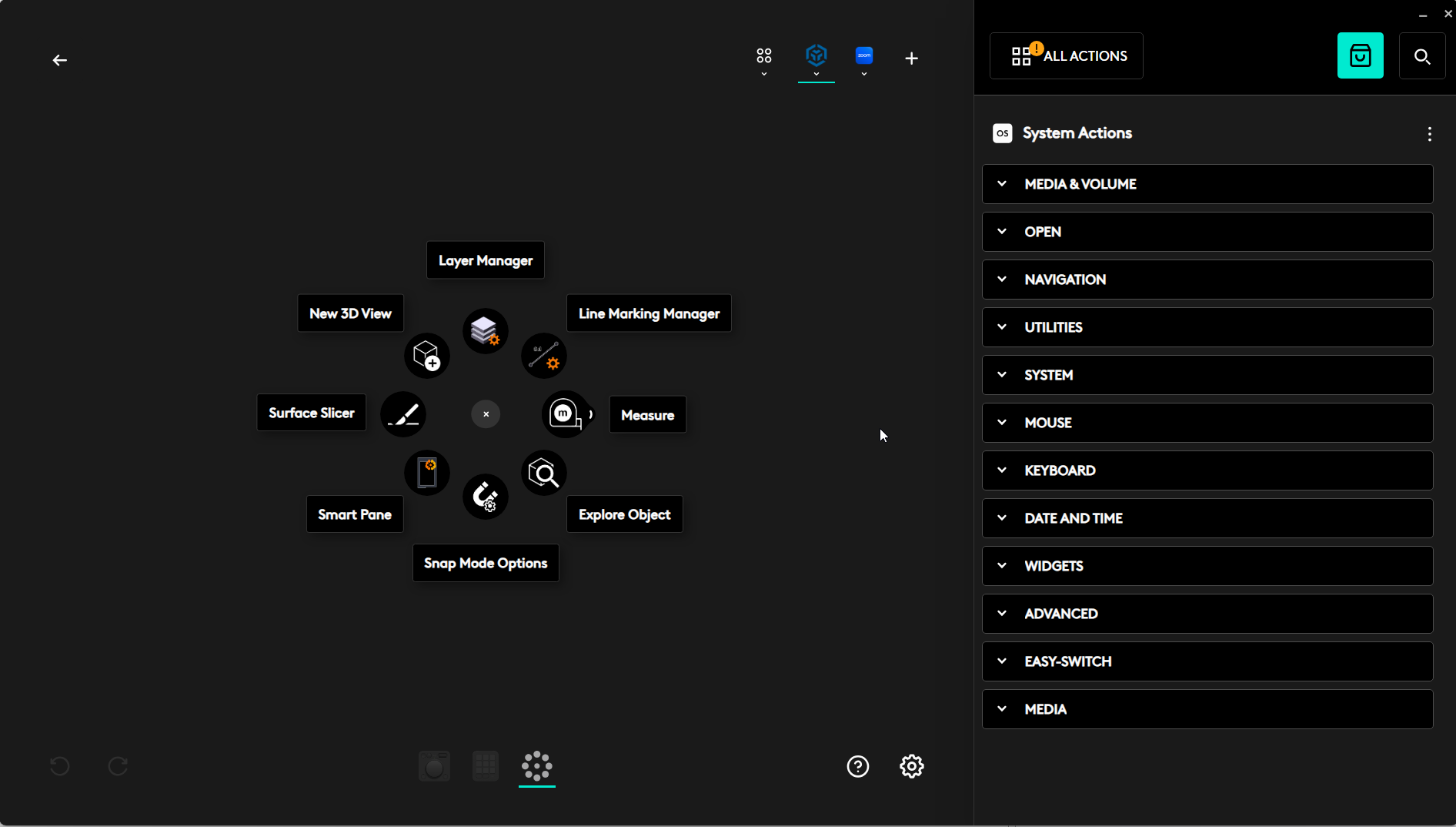The width and height of the screenshot is (1456, 827).
Task: Click the ALL ACTIONS button
Action: click(x=1066, y=56)
